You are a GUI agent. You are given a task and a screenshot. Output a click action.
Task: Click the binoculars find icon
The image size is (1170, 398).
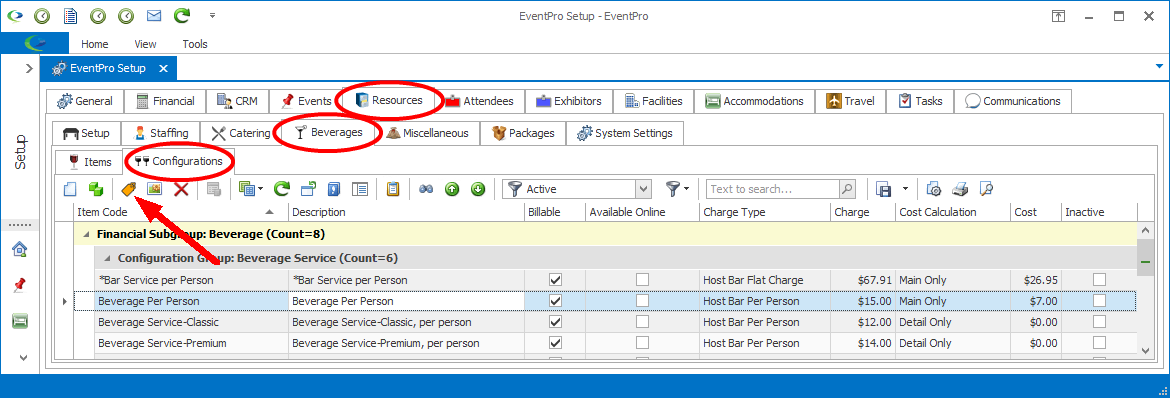(426, 190)
